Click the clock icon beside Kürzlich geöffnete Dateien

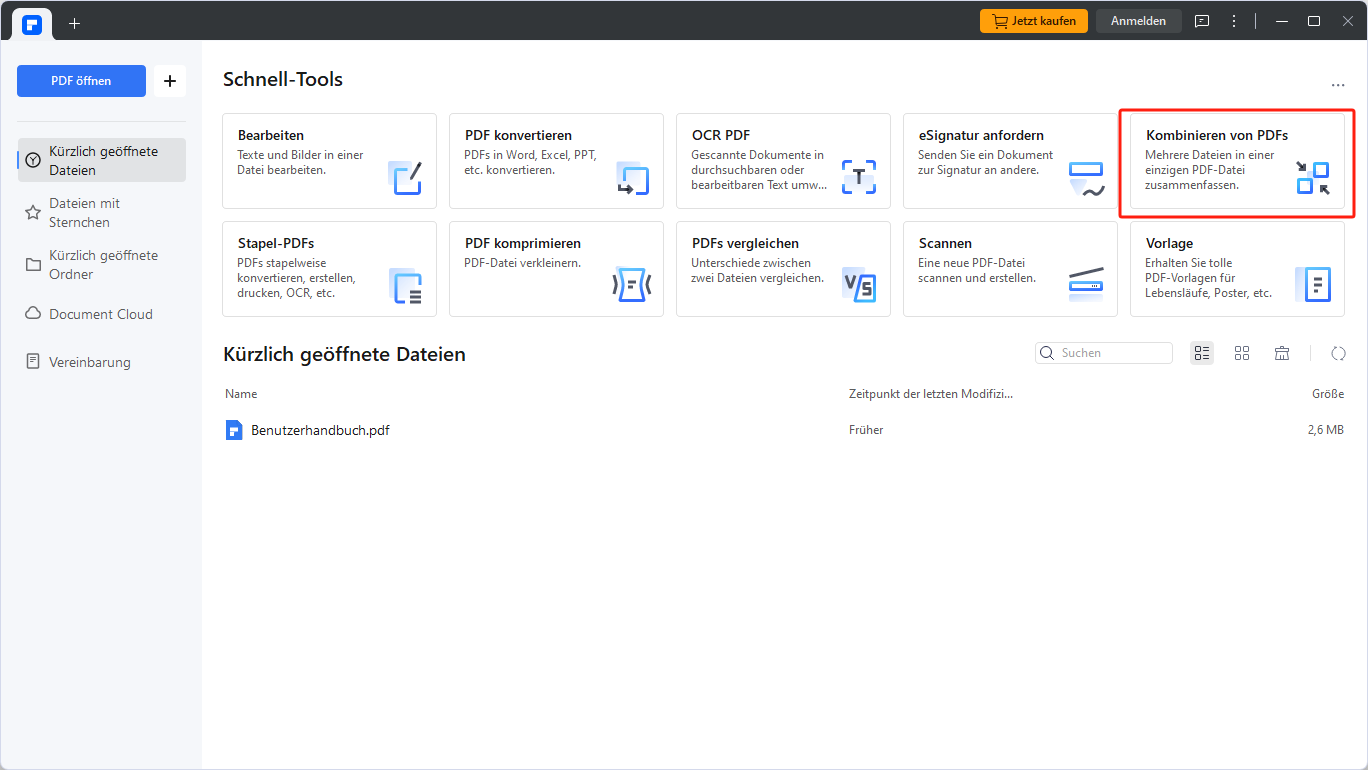pos(33,160)
